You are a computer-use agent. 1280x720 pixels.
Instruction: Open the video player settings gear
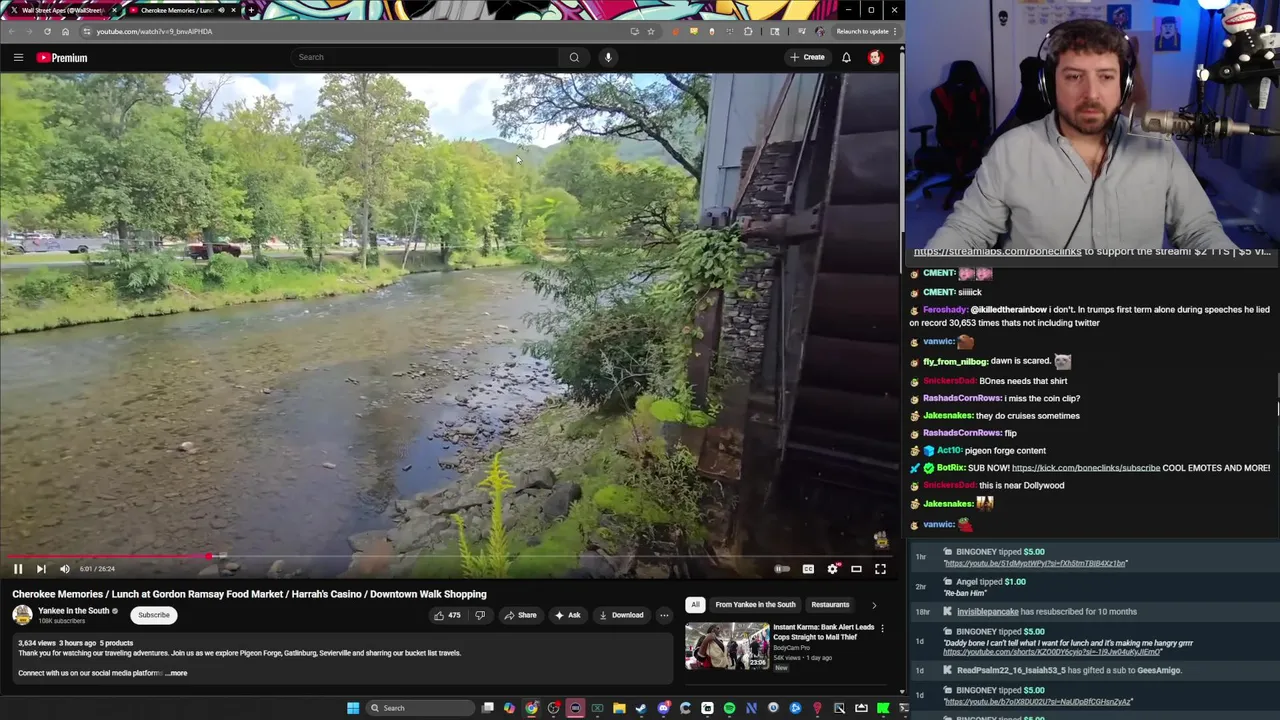pos(832,569)
